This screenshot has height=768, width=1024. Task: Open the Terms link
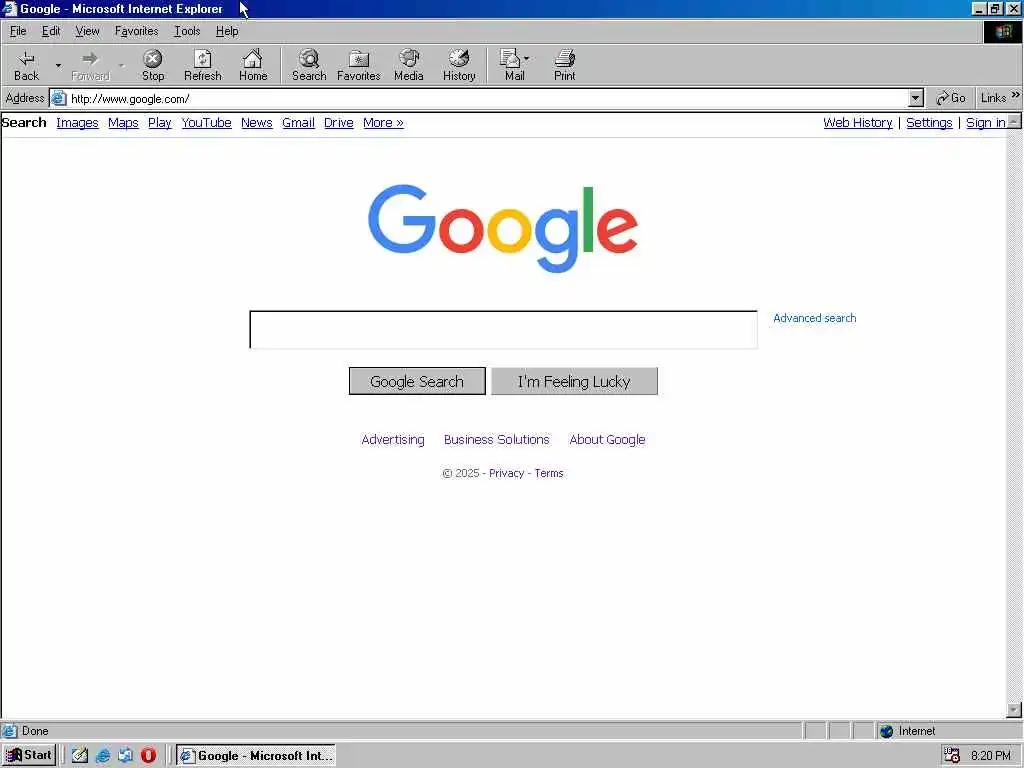(x=549, y=473)
